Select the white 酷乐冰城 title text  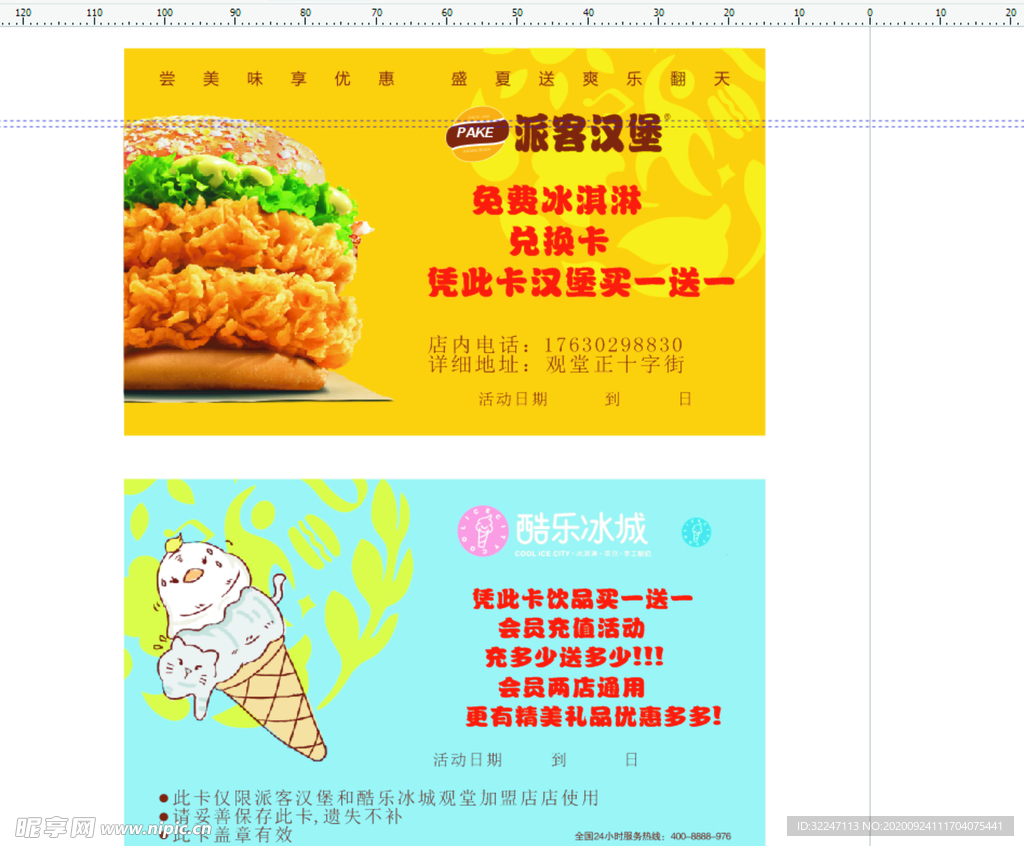[x=581, y=529]
